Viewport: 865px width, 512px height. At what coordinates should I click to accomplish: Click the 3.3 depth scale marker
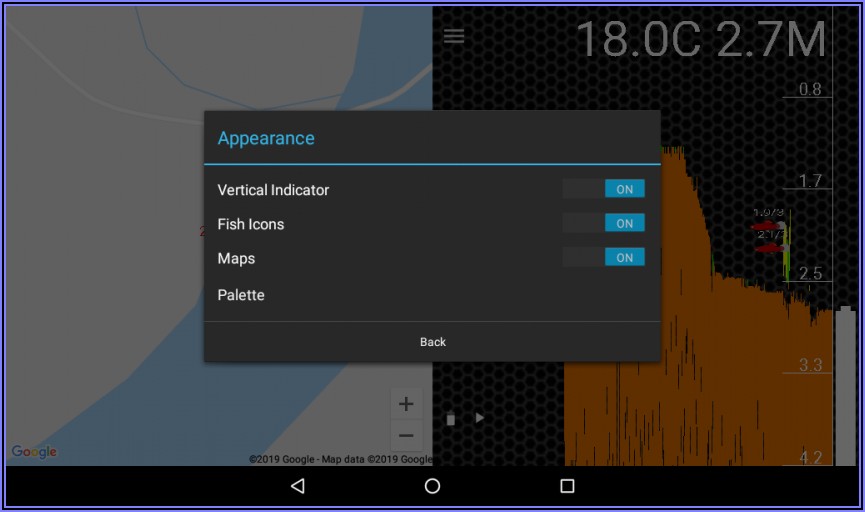pos(810,365)
